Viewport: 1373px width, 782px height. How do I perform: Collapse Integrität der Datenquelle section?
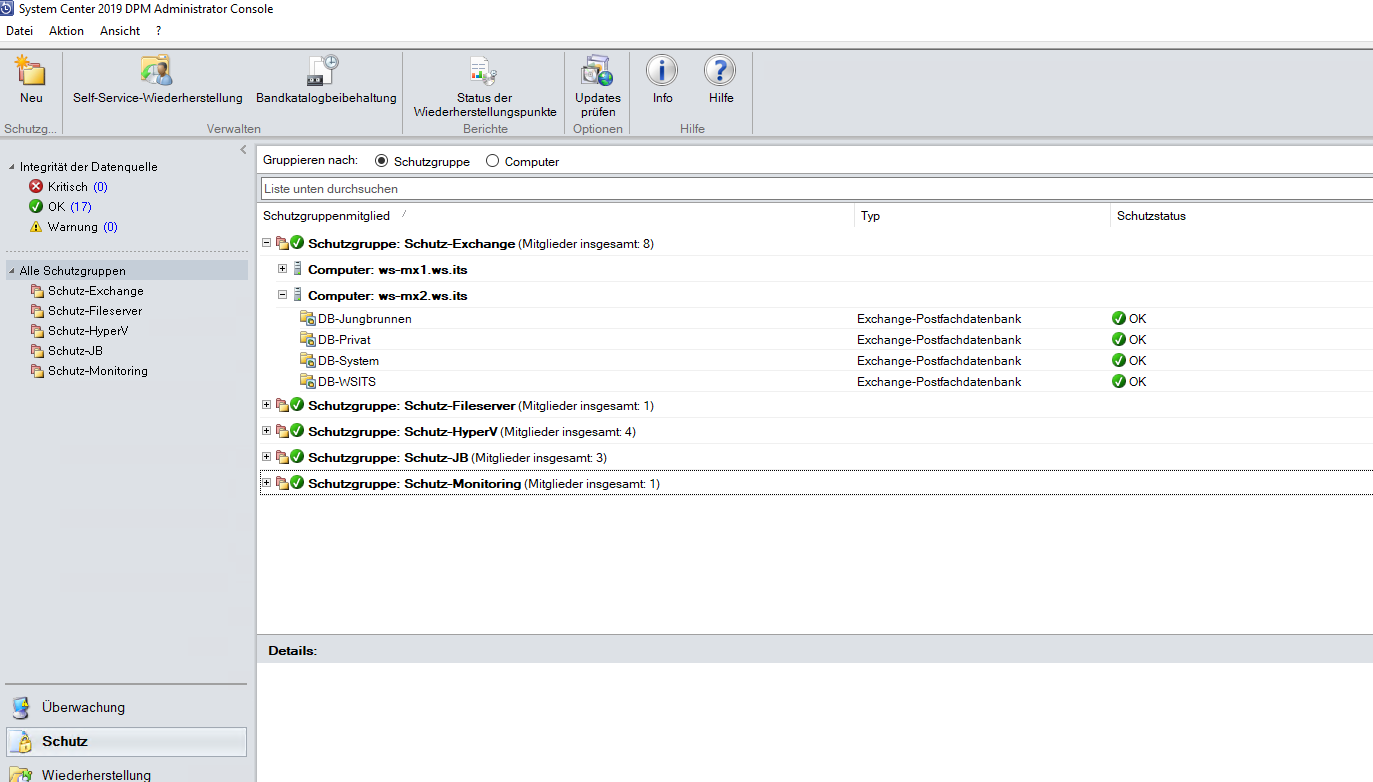point(12,168)
